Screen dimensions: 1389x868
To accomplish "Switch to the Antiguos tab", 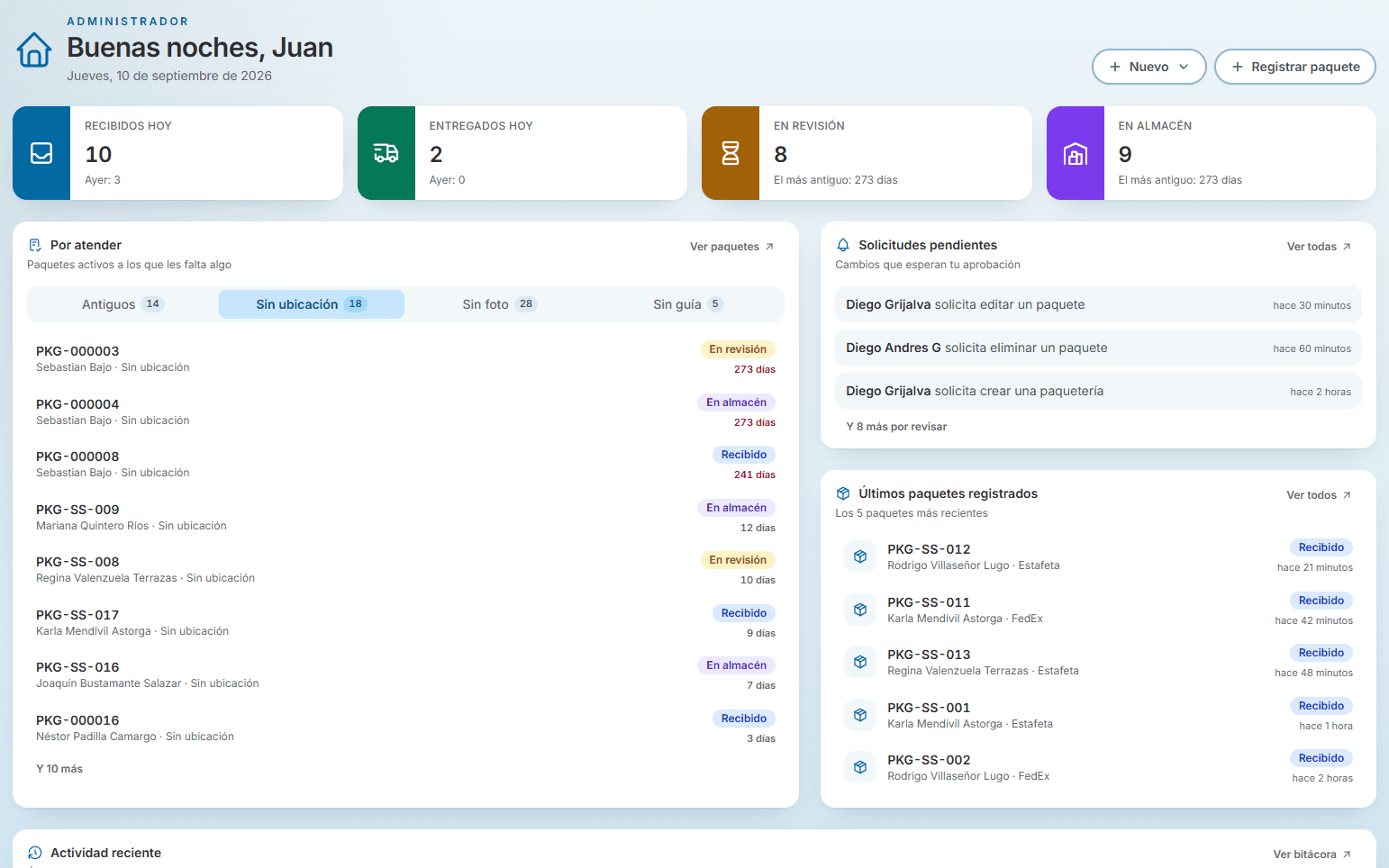I will click(123, 304).
